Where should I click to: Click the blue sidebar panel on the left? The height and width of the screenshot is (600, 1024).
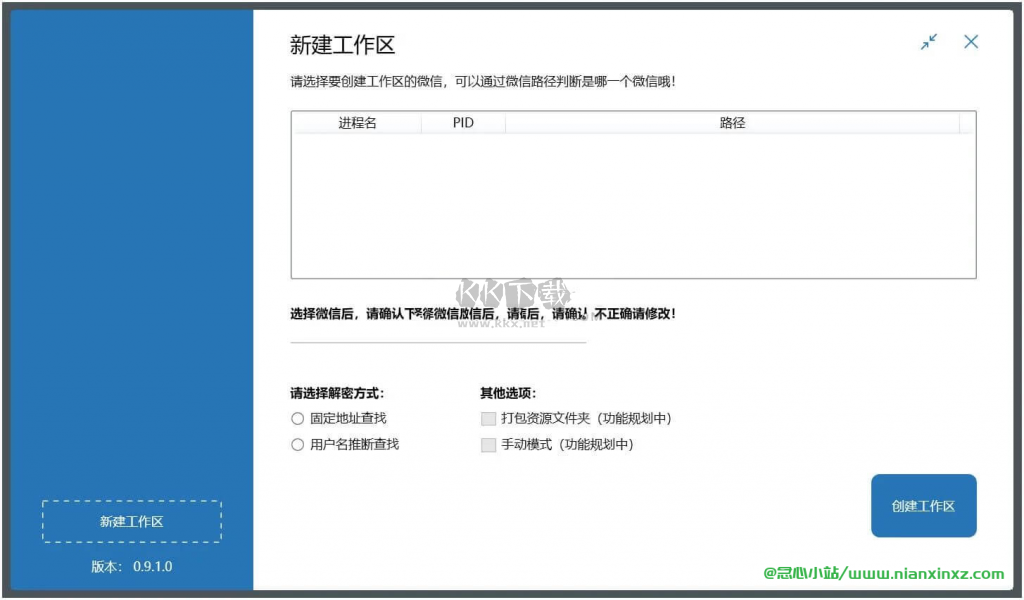coord(130,250)
